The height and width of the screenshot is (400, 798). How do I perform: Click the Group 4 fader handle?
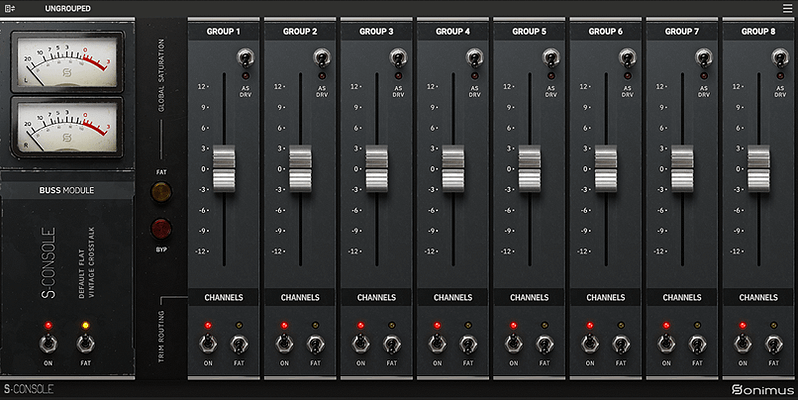coord(453,168)
